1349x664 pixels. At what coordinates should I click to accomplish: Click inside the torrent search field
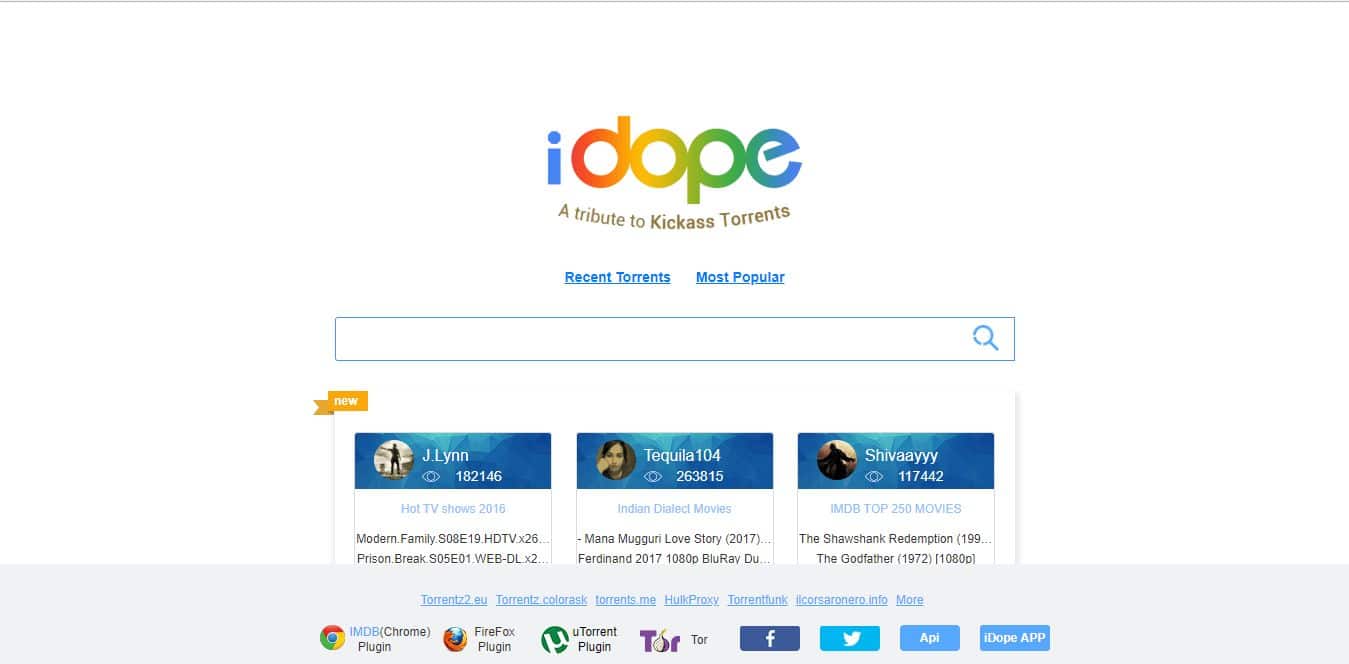coord(652,339)
